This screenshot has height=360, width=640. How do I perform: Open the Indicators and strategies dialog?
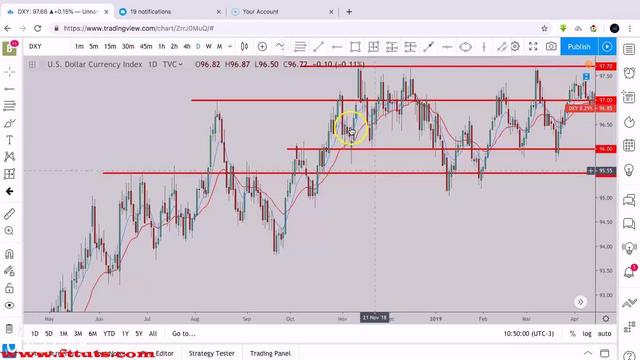(280, 47)
